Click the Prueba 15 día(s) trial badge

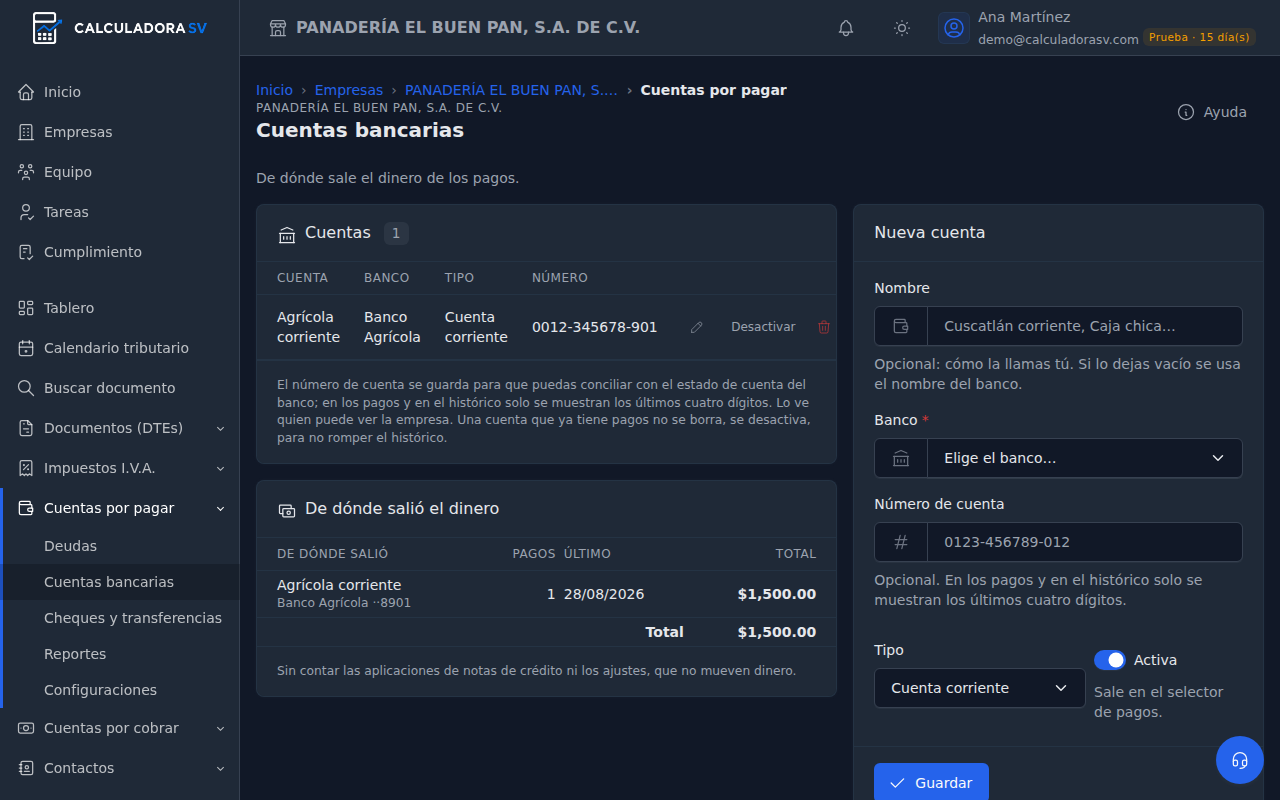[x=1199, y=37]
